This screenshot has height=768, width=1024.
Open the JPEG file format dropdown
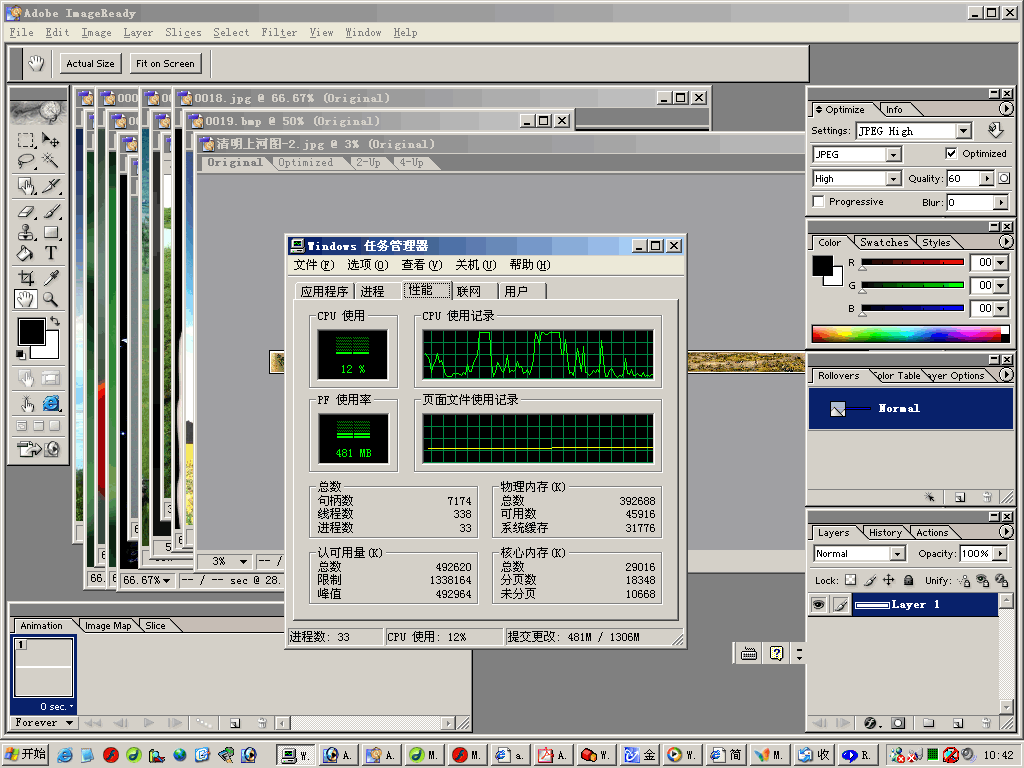coord(893,155)
